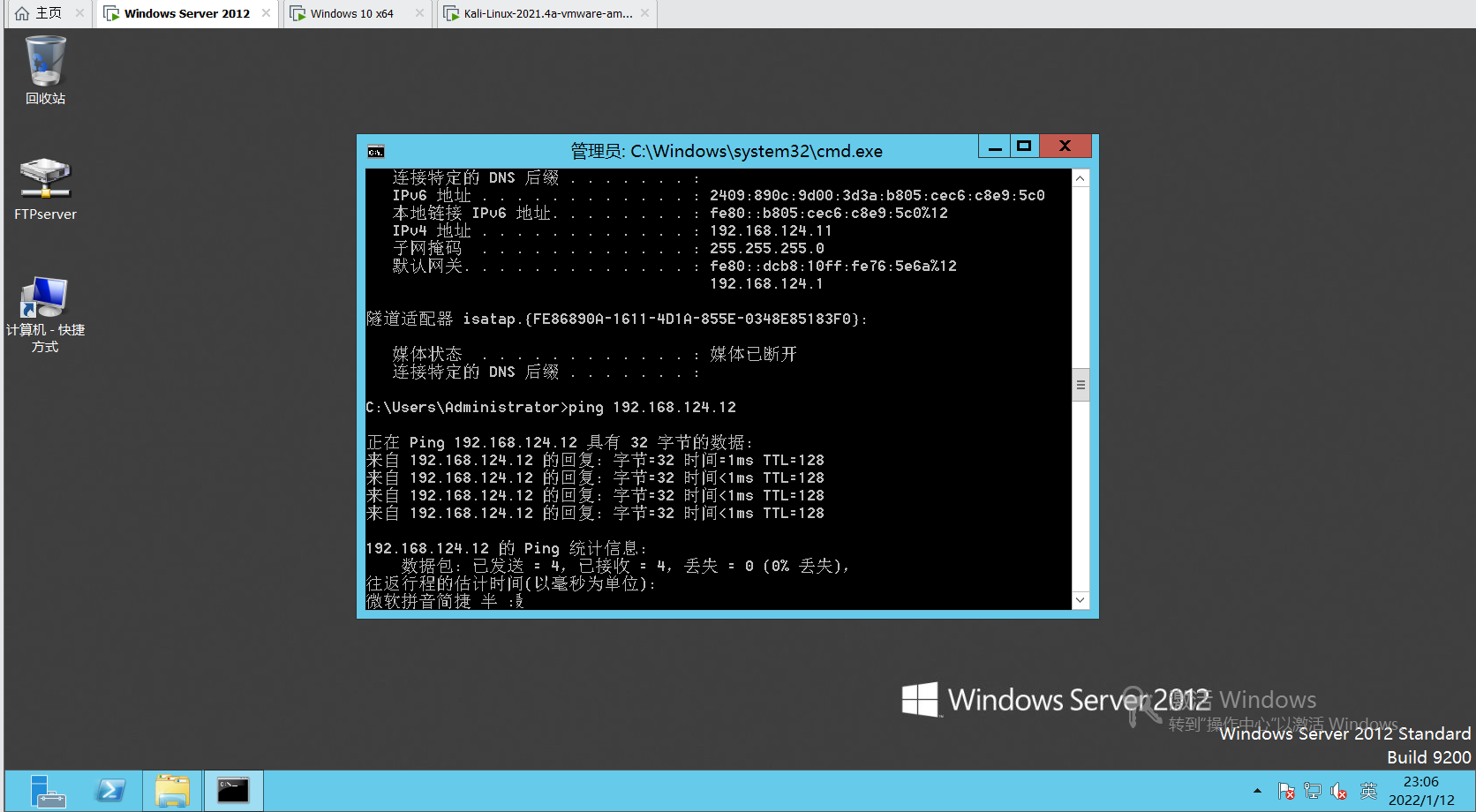Screen dimensions: 1476x812
Task: Click the command ping 192.168.124.12
Action: coord(652,408)
